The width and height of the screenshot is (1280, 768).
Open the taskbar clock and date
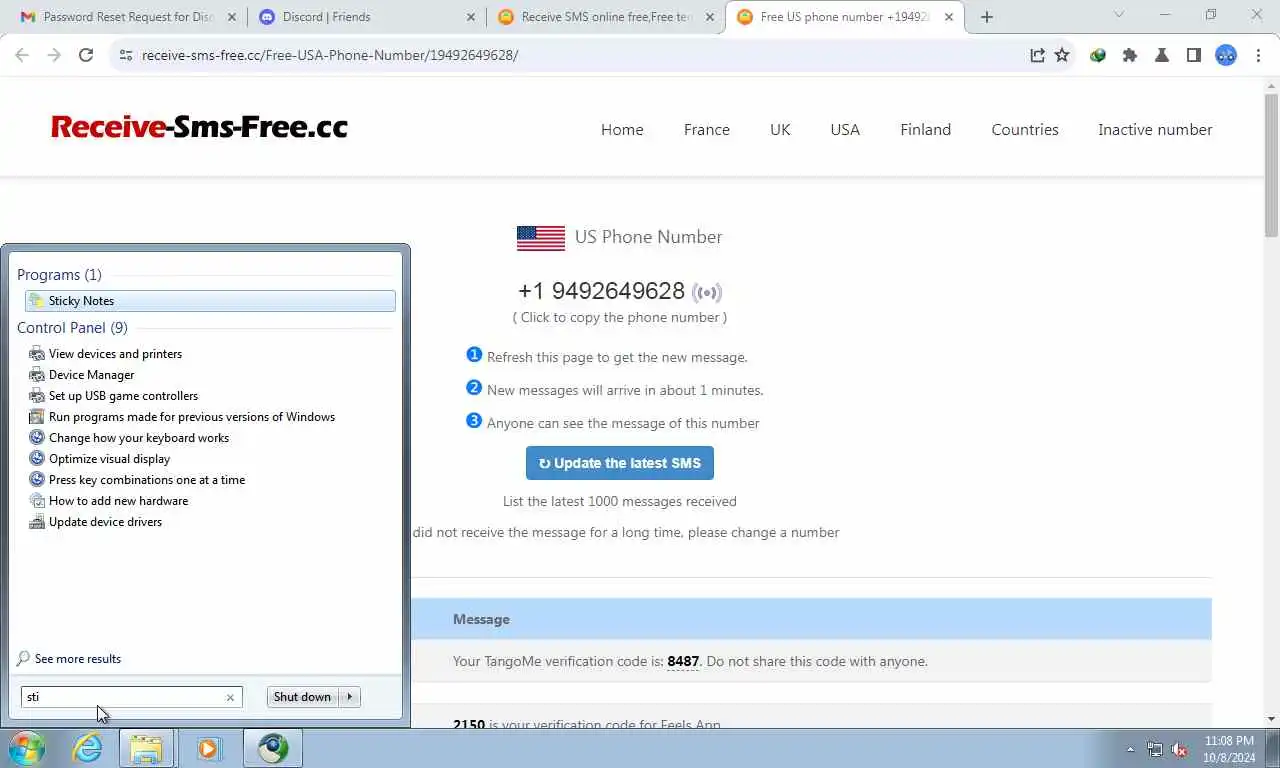pyautogui.click(x=1229, y=749)
